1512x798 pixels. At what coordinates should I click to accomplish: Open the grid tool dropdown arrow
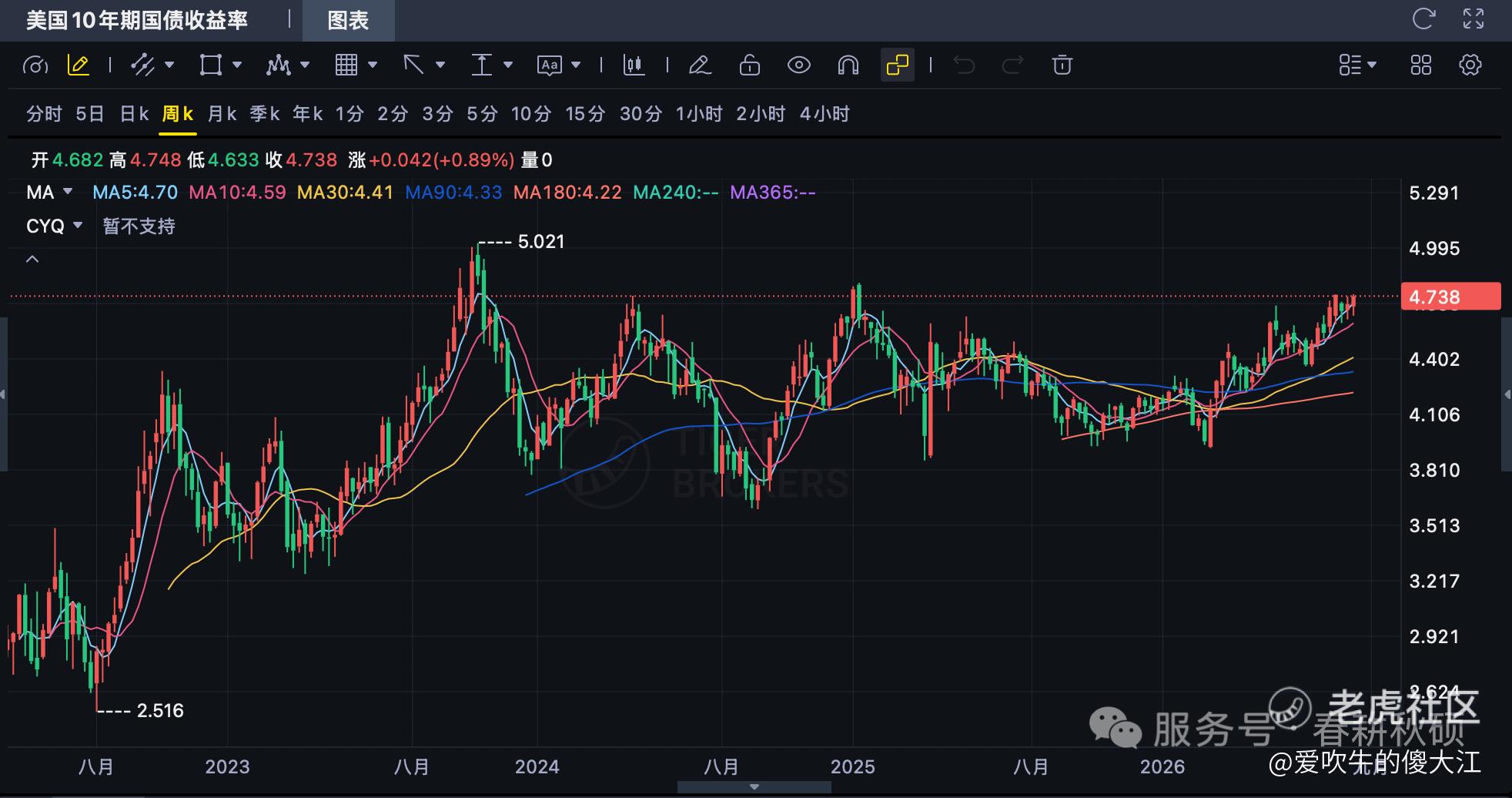point(373,65)
